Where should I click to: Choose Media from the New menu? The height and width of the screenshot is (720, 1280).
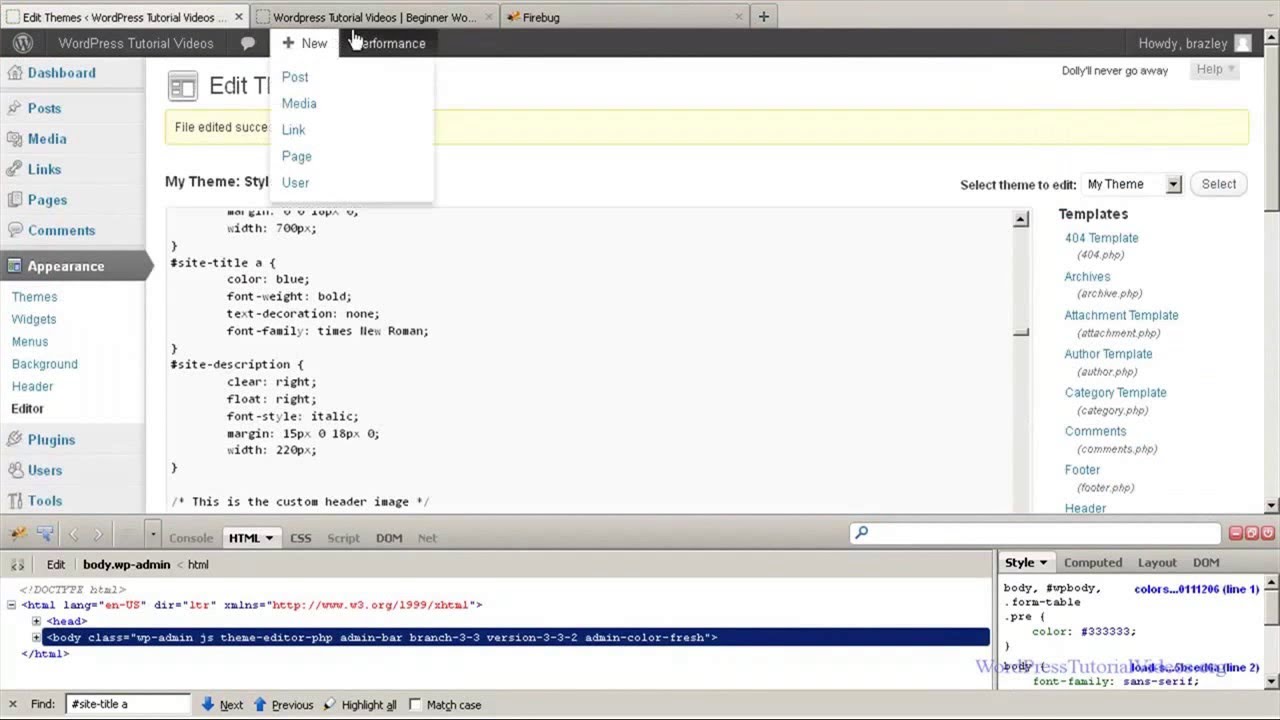(299, 103)
